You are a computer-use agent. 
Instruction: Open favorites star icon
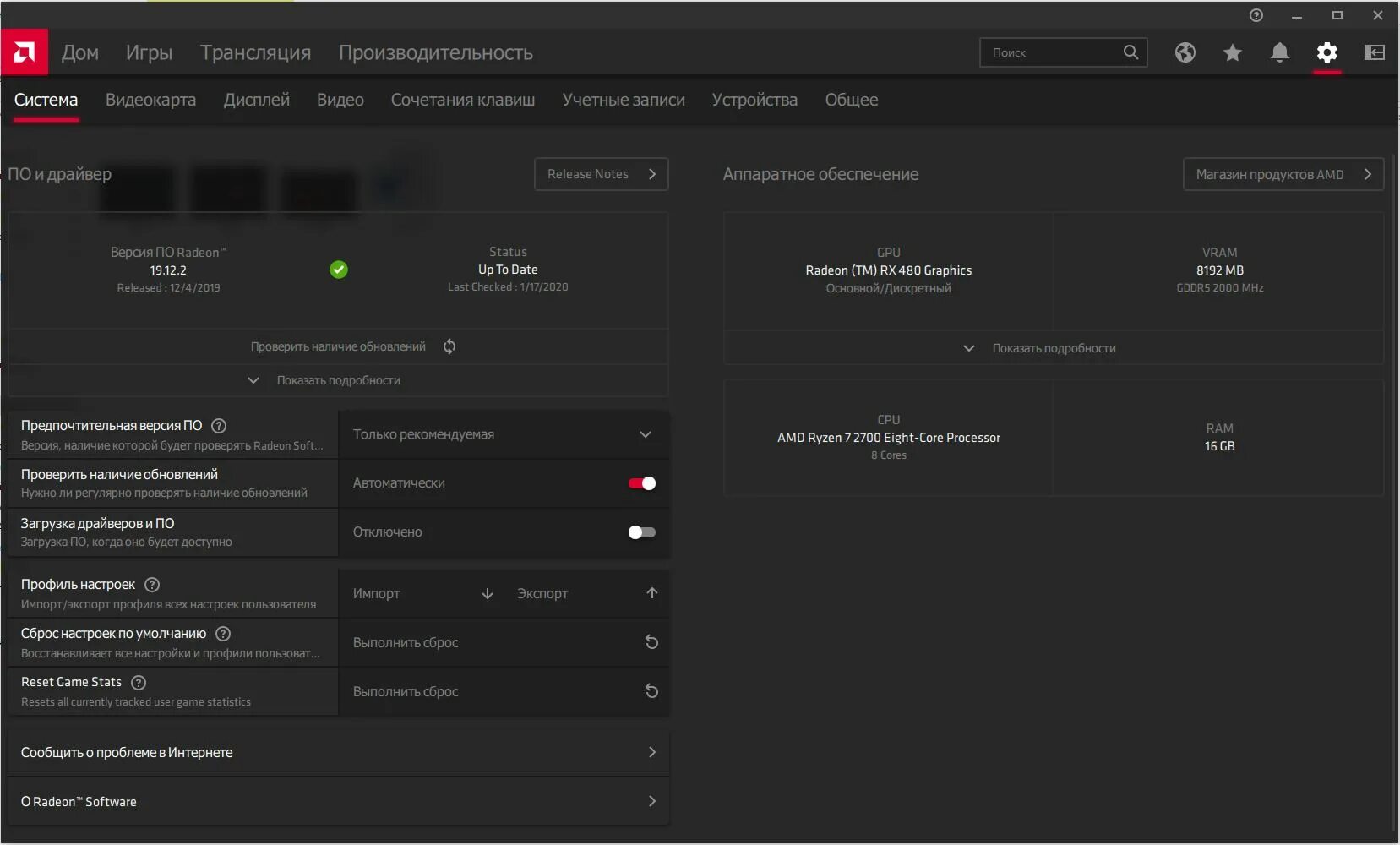coord(1233,52)
